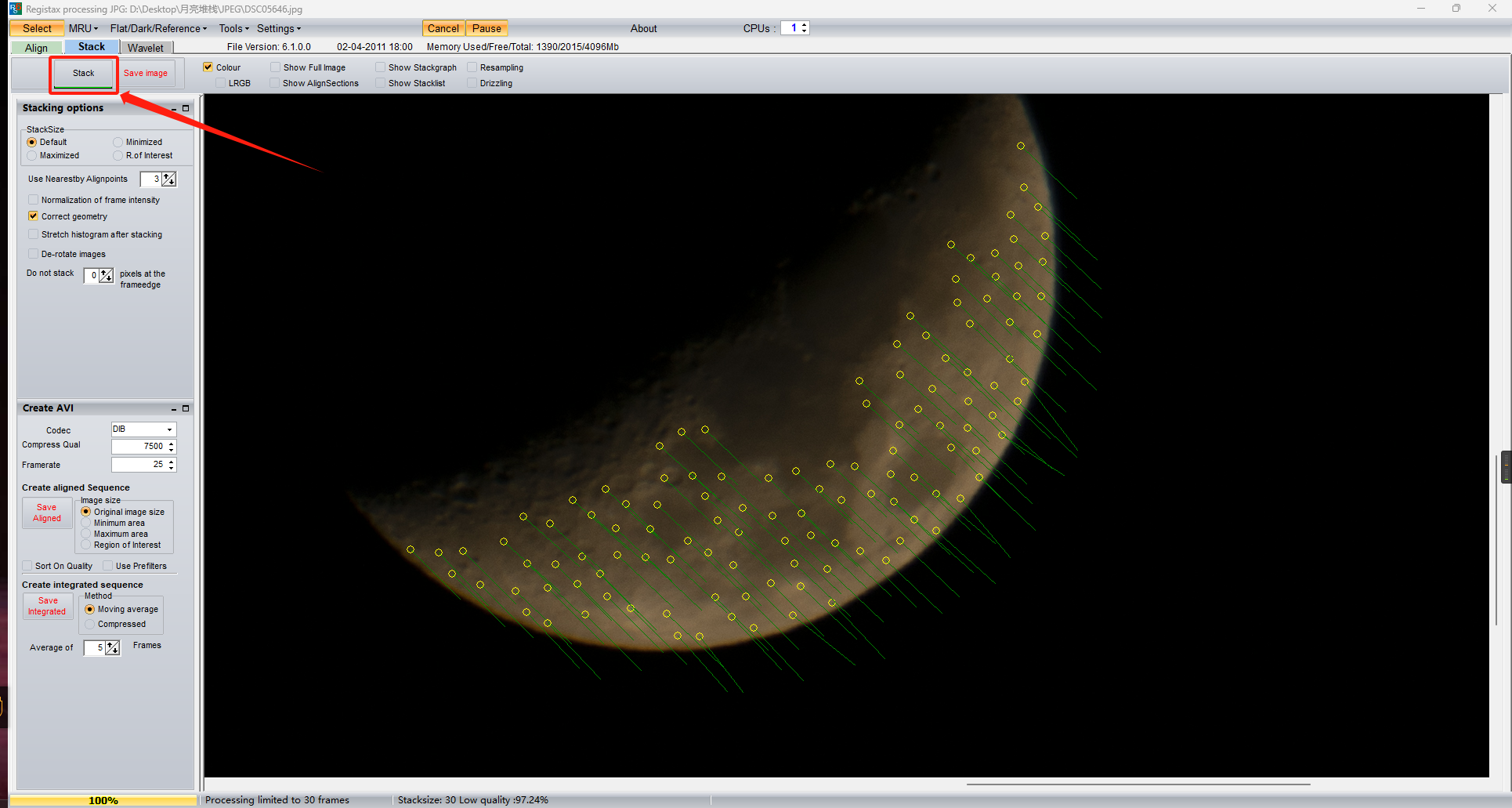The image size is (1512, 808).
Task: Select Original image size option
Action: (x=86, y=512)
